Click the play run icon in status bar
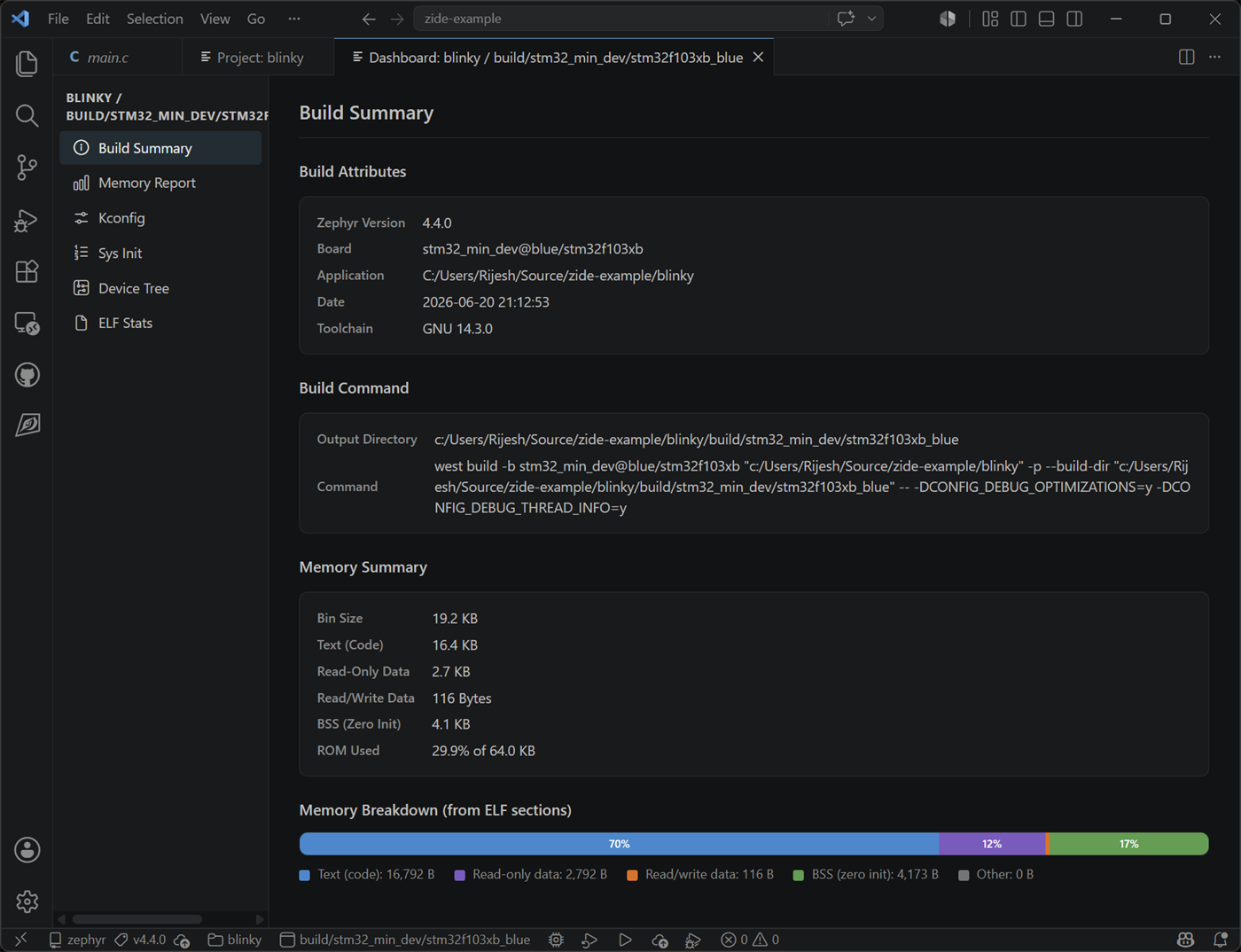This screenshot has width=1241, height=952. [x=625, y=940]
